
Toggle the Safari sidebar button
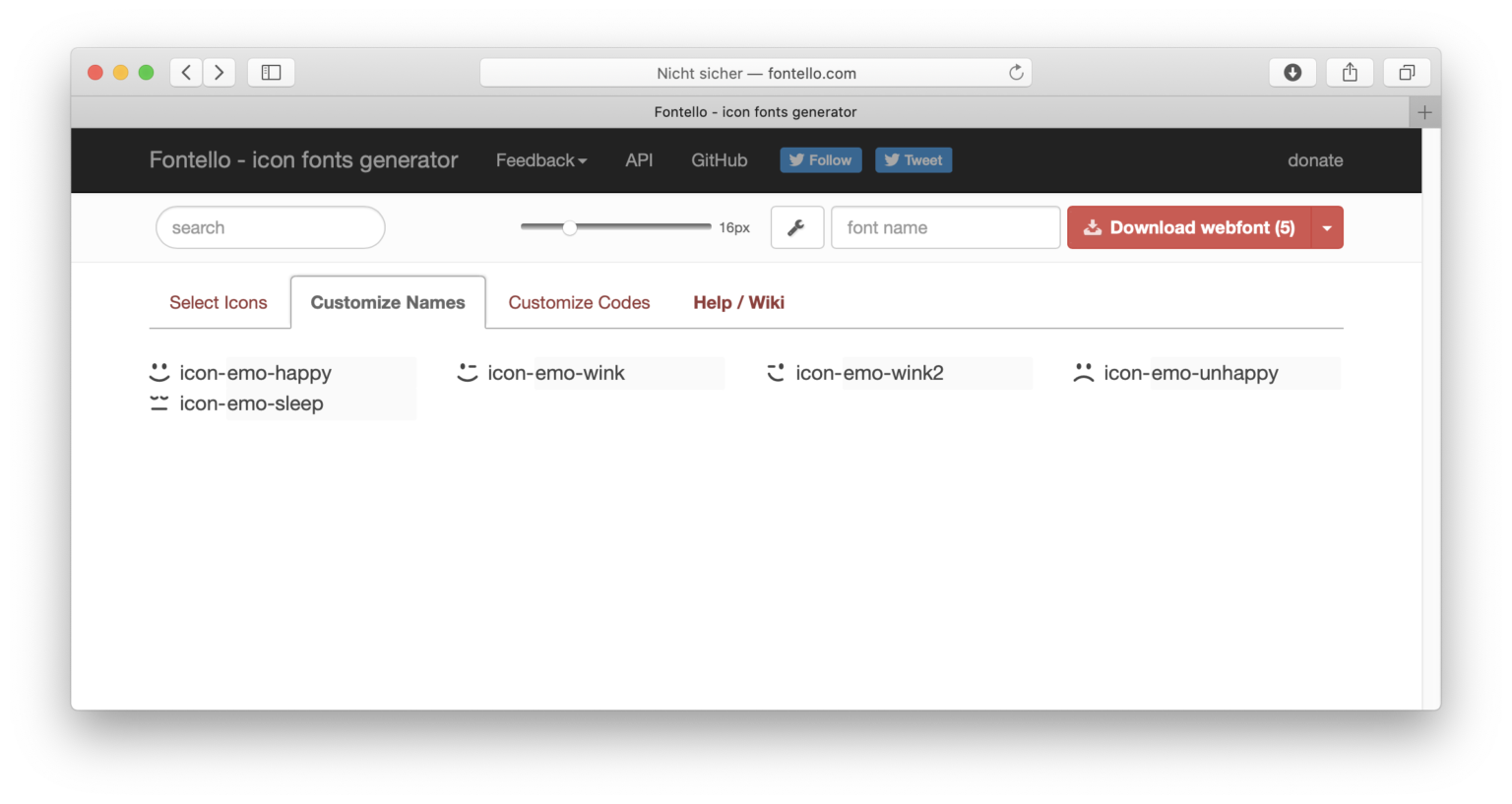click(271, 72)
